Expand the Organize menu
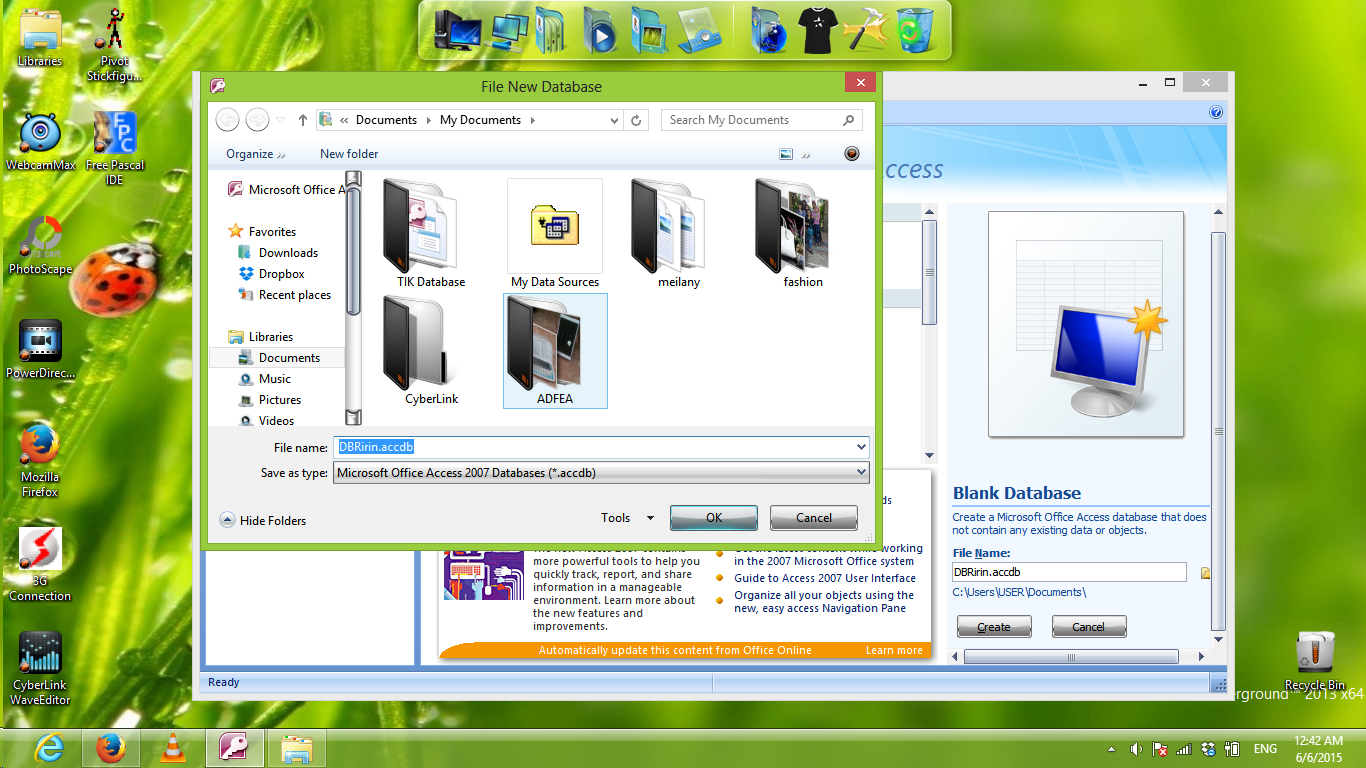Image resolution: width=1366 pixels, height=768 pixels. tap(255, 154)
